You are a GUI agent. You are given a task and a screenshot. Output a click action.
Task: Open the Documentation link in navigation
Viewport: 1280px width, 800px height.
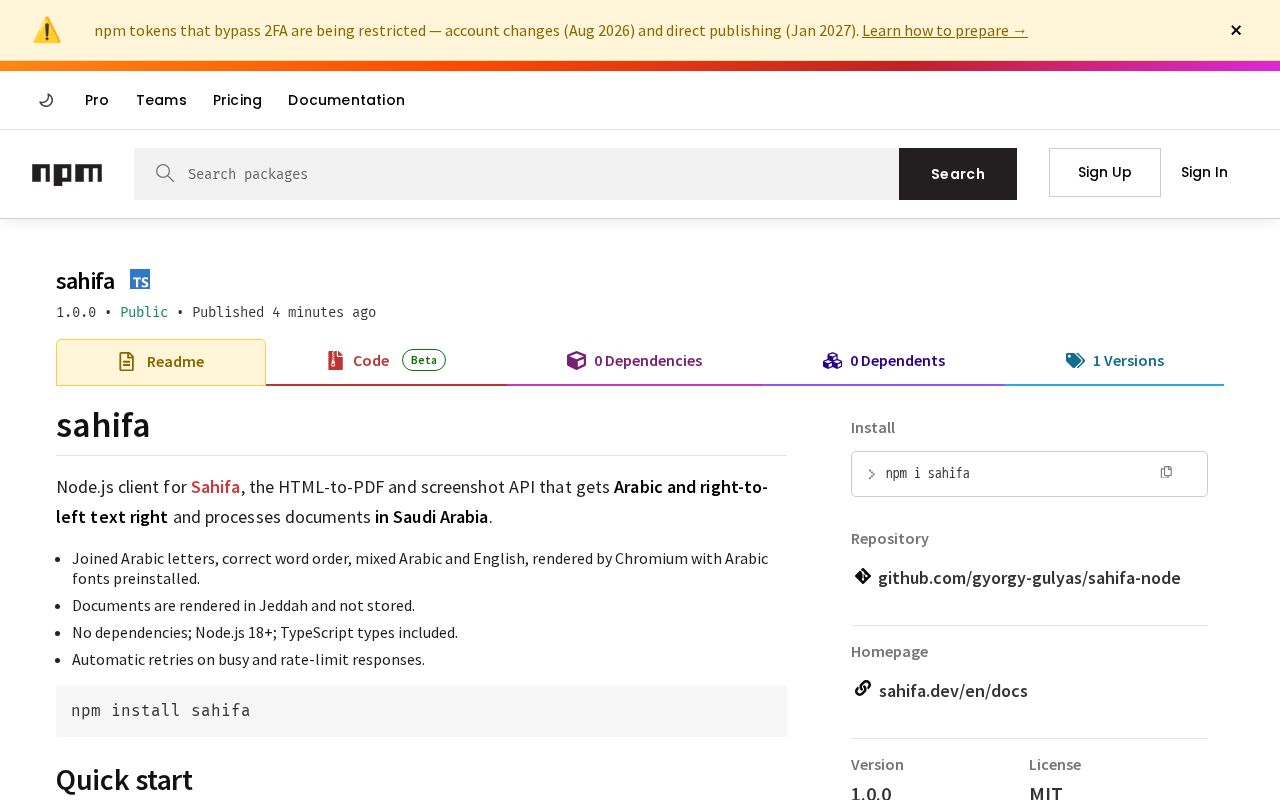346,100
